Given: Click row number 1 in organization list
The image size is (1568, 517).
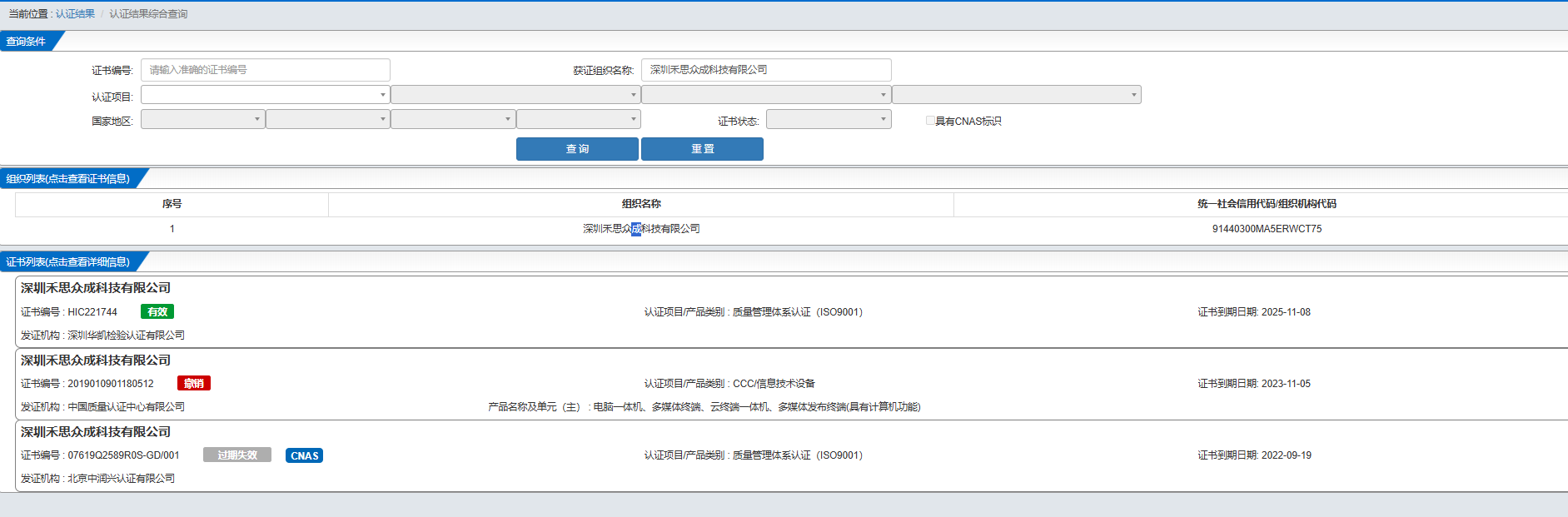Looking at the screenshot, I should pos(172,229).
